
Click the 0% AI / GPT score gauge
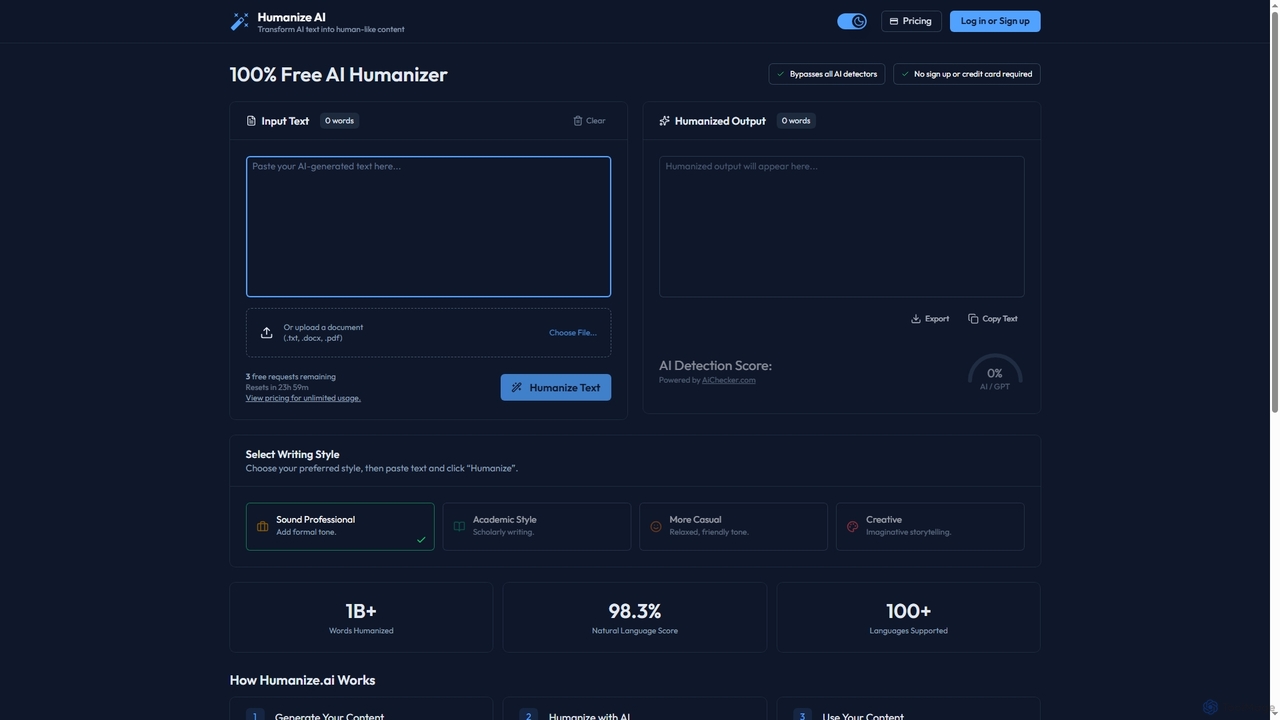tap(995, 372)
